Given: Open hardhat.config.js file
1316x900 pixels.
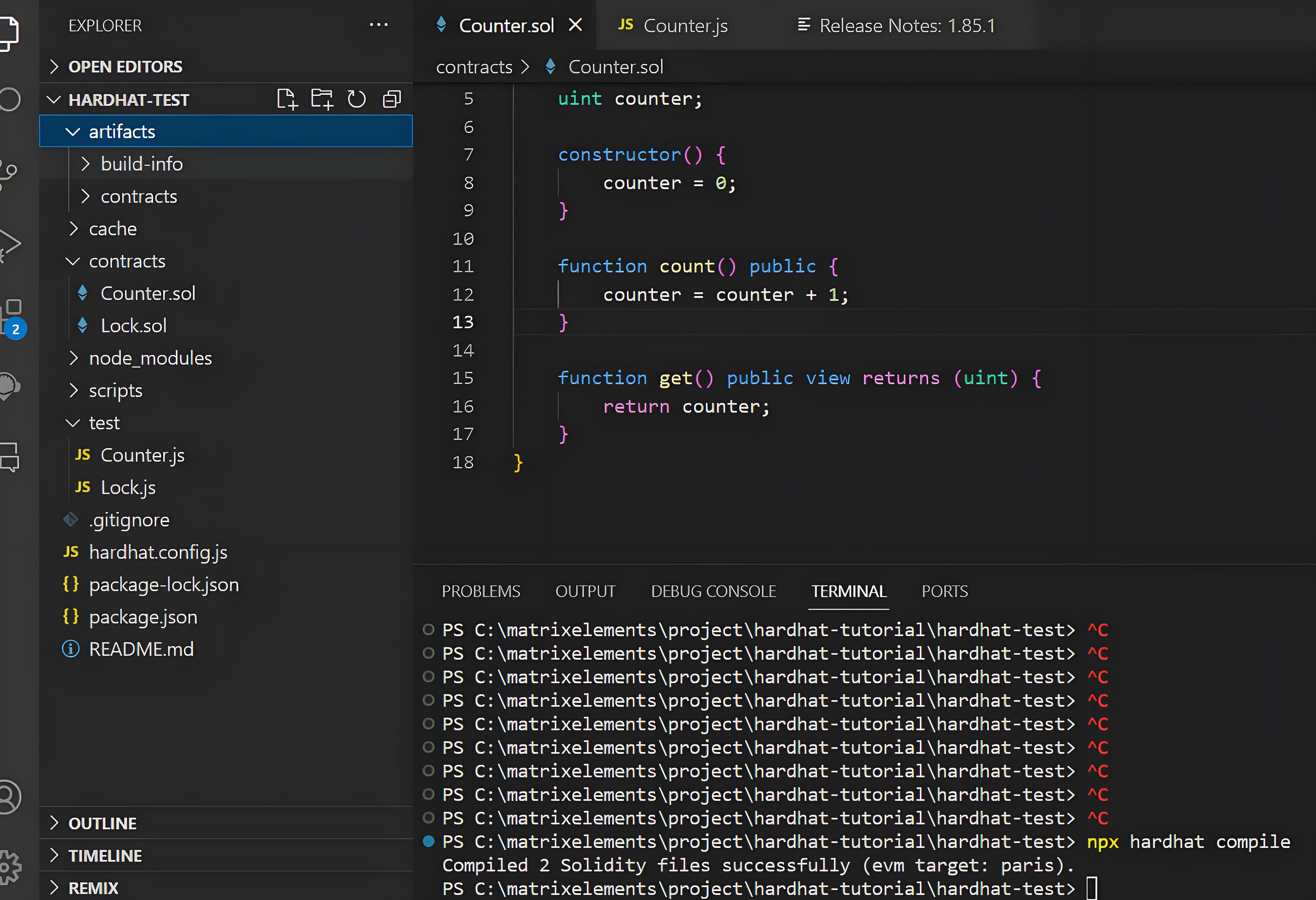Looking at the screenshot, I should [x=226, y=552].
